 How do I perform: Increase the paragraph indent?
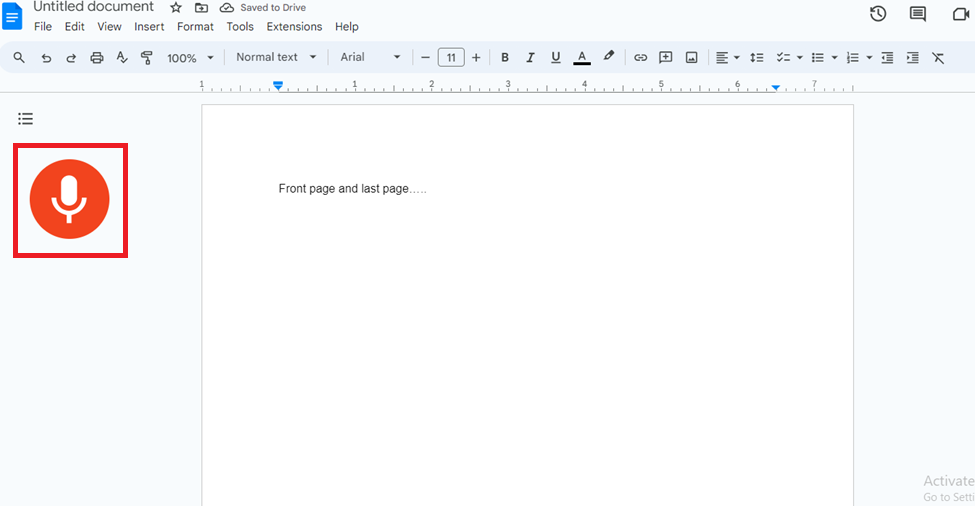point(913,58)
